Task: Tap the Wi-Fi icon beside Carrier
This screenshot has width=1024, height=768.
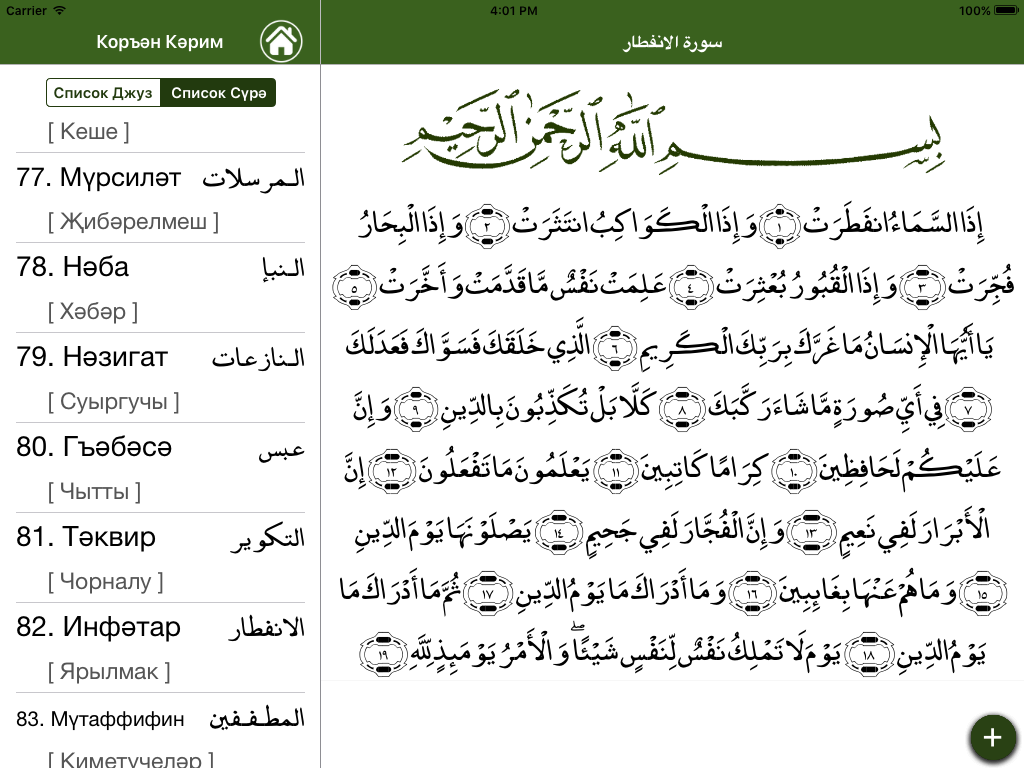Action: [59, 10]
